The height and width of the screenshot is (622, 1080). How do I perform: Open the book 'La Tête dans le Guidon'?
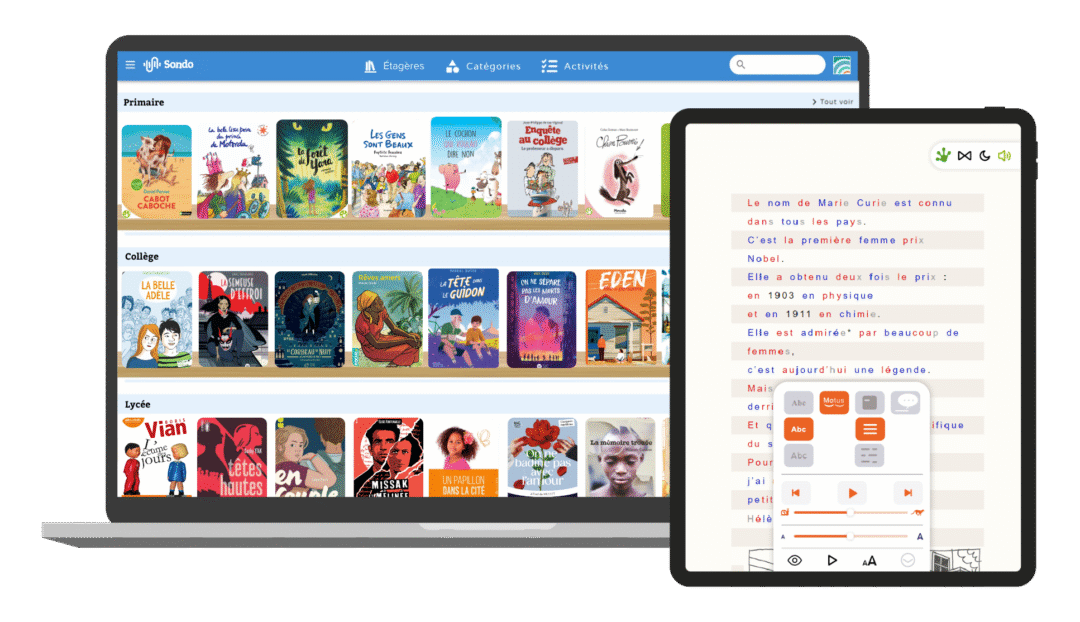tap(464, 318)
